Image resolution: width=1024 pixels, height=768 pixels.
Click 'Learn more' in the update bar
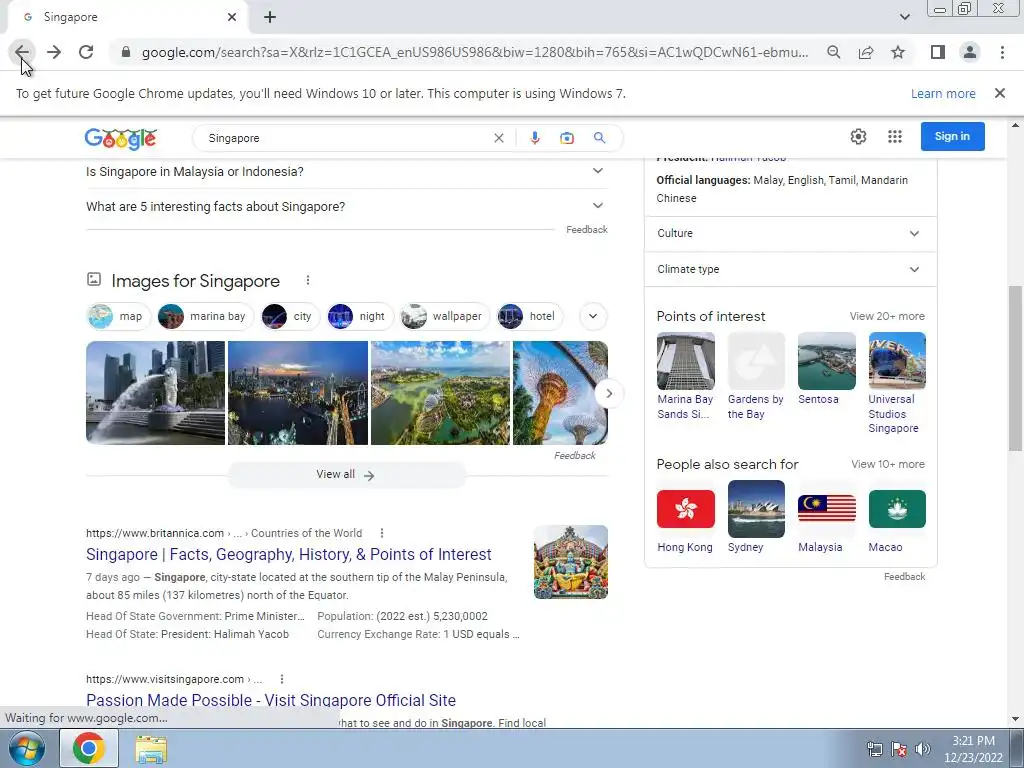(x=943, y=93)
